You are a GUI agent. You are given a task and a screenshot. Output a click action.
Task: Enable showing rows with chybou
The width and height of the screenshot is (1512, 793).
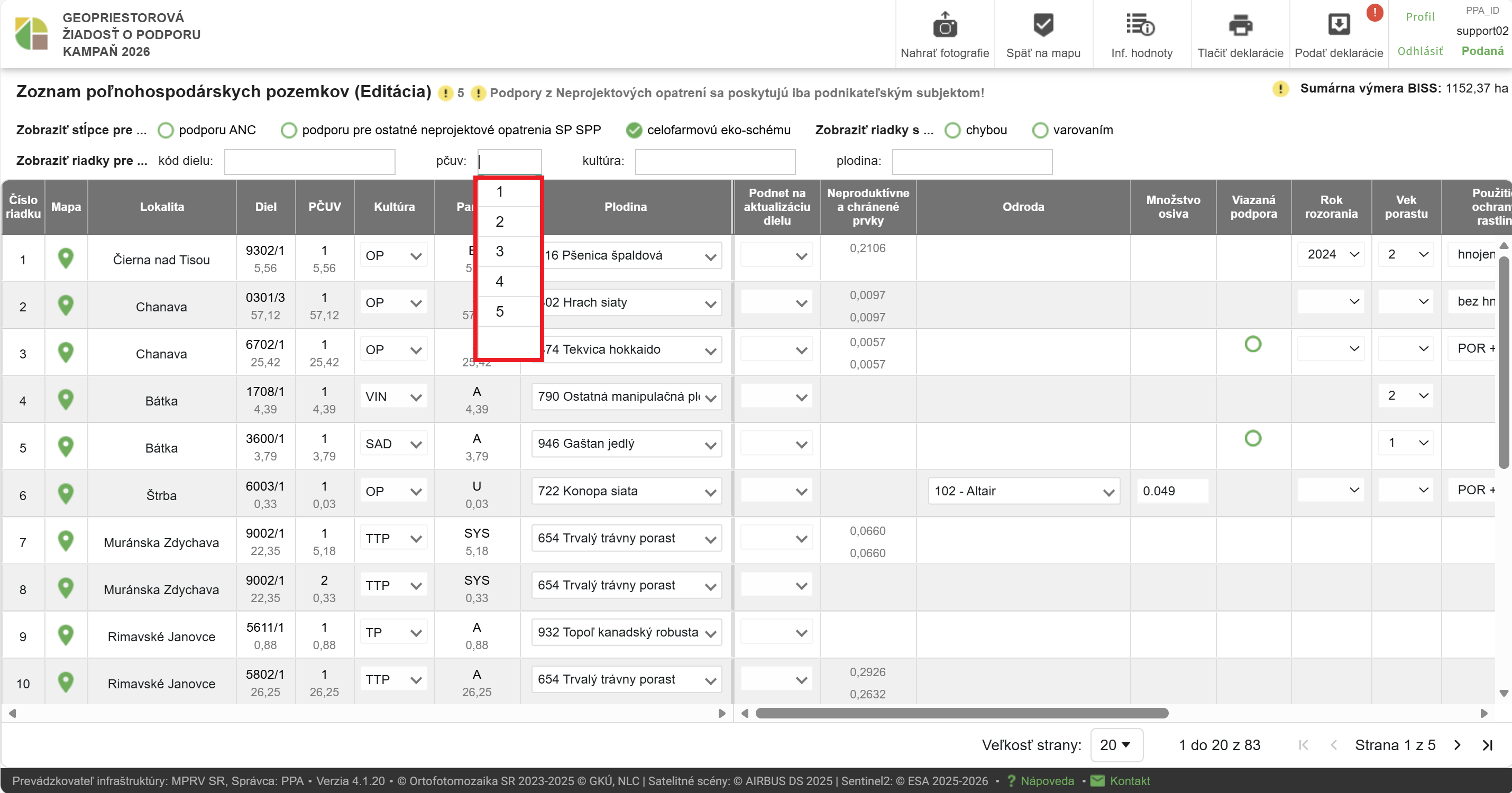(952, 130)
